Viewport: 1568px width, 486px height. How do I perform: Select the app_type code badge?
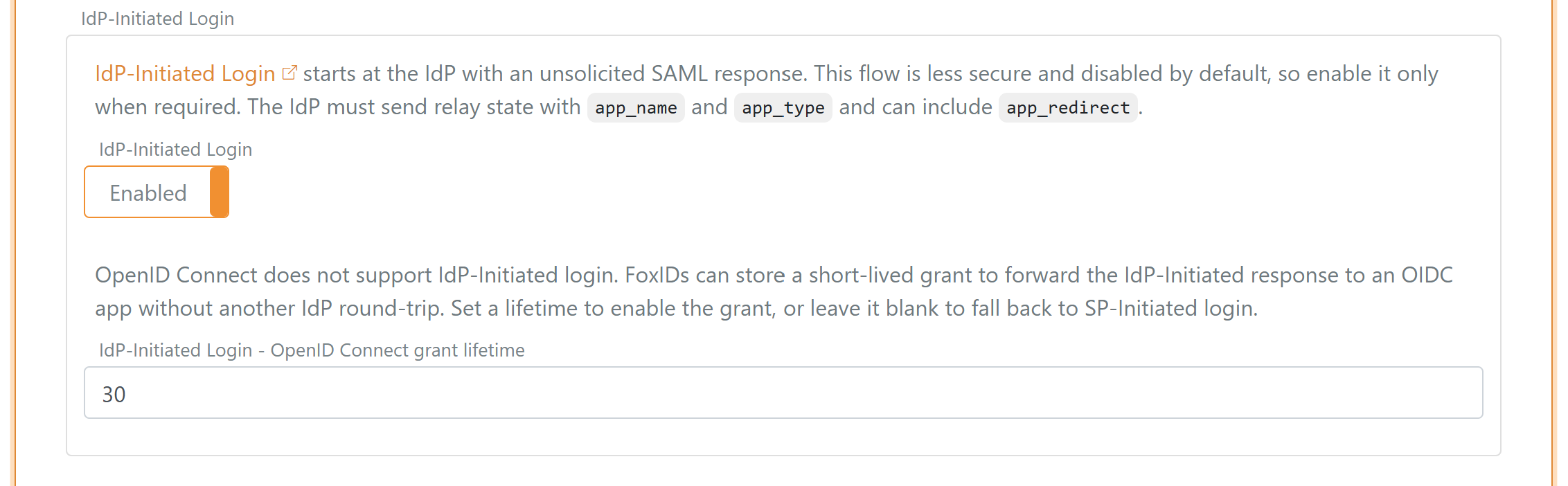coord(783,107)
